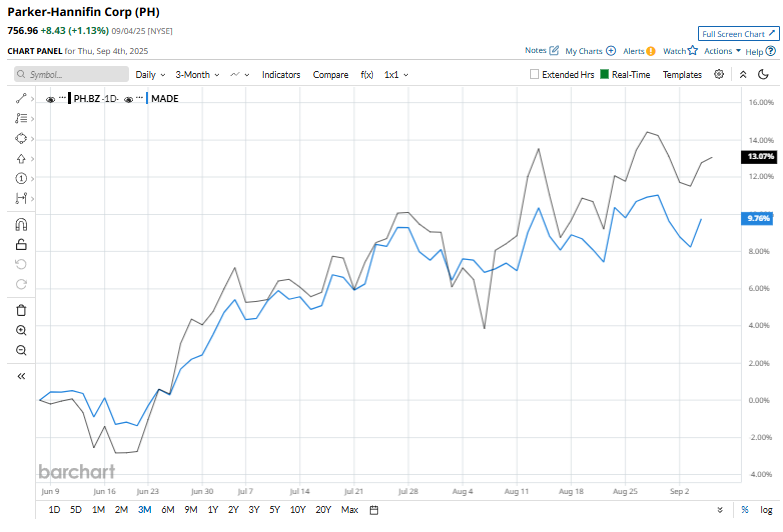Open the f(x) expressions menu

pos(367,74)
